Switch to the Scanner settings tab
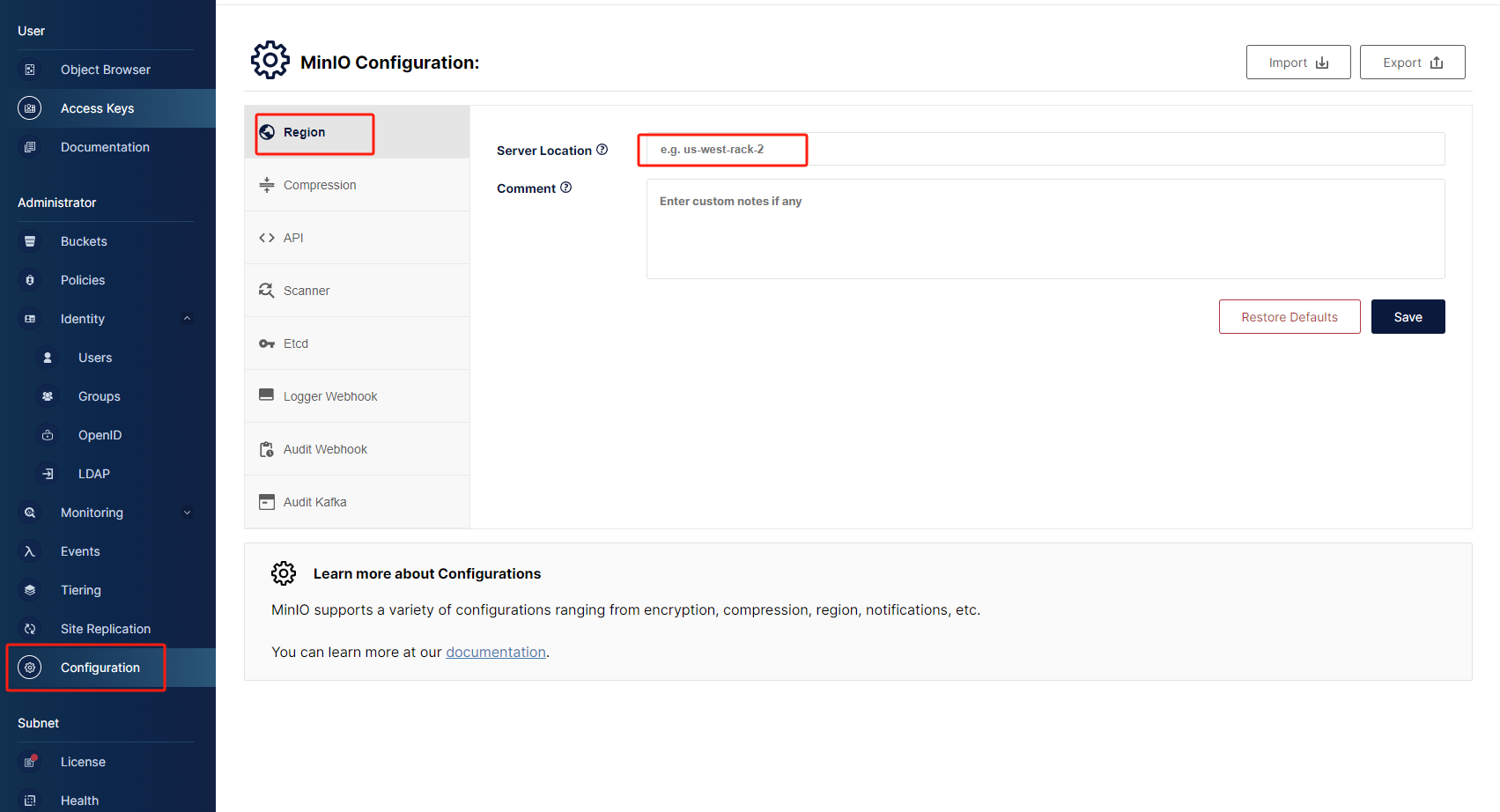This screenshot has width=1500, height=812. coord(357,291)
